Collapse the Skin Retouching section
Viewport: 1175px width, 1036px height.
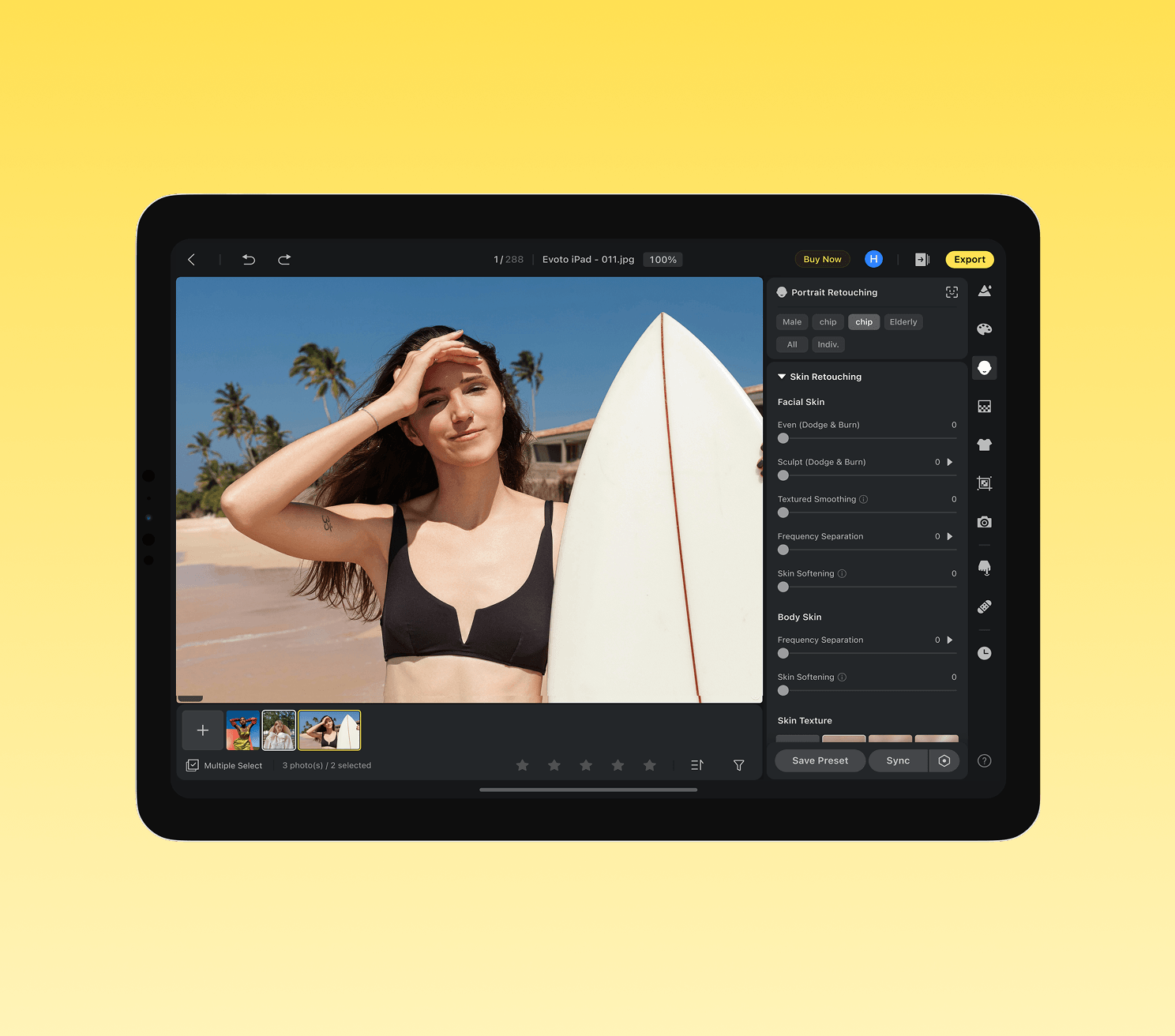[x=782, y=377]
